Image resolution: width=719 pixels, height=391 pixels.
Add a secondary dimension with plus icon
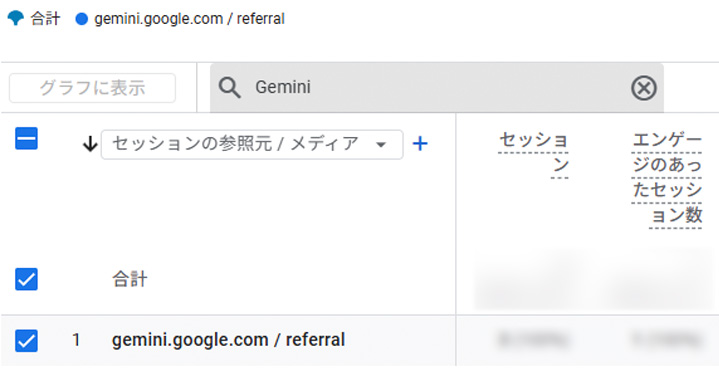(420, 144)
